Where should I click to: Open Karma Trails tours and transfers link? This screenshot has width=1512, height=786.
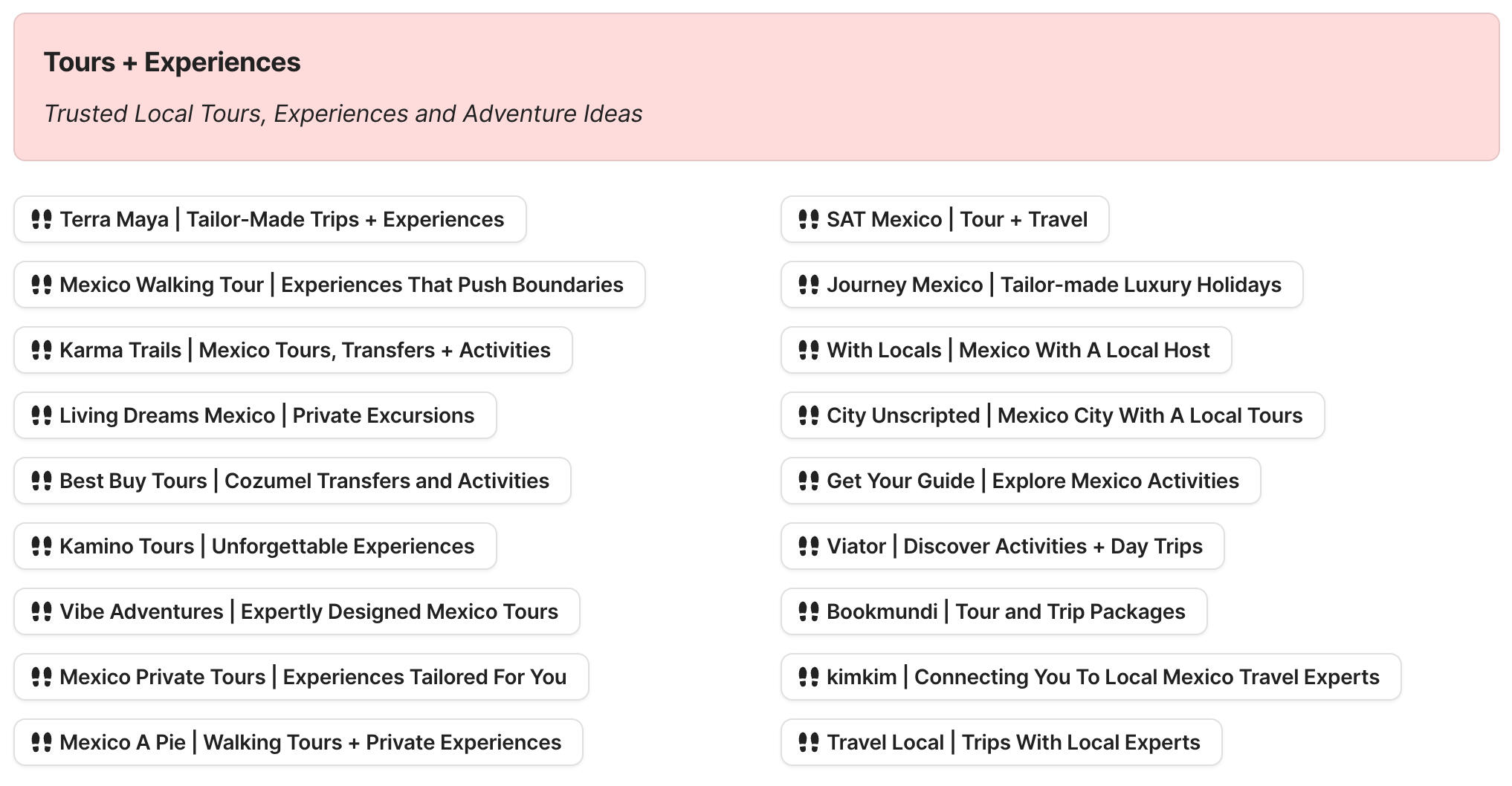click(x=305, y=350)
